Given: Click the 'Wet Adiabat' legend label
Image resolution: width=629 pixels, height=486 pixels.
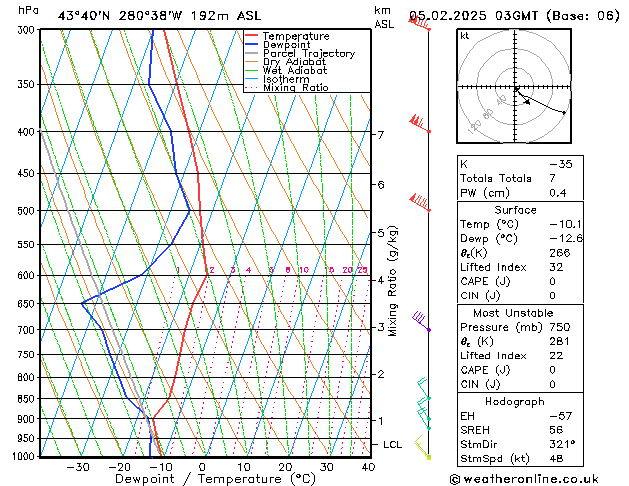Looking at the screenshot, I should coord(295,71).
